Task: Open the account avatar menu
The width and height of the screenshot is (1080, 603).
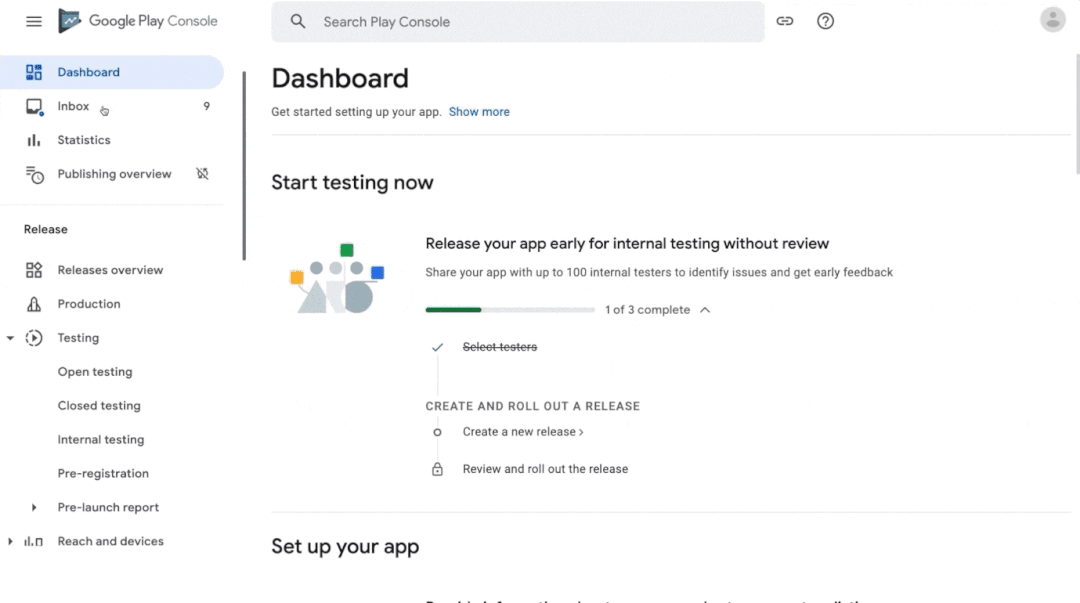Action: [x=1052, y=20]
